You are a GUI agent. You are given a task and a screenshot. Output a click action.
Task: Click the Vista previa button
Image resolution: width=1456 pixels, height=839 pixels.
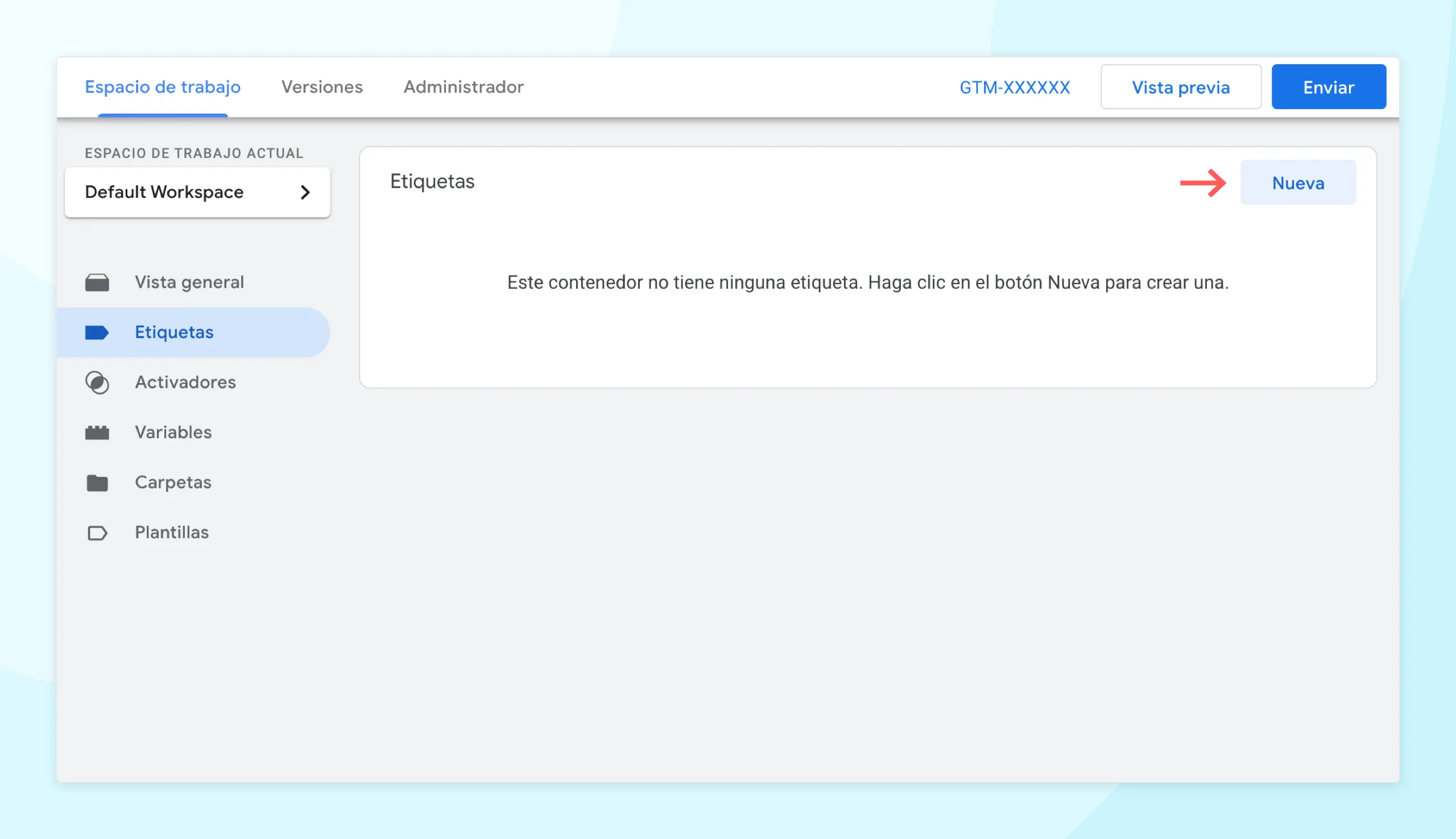1181,87
